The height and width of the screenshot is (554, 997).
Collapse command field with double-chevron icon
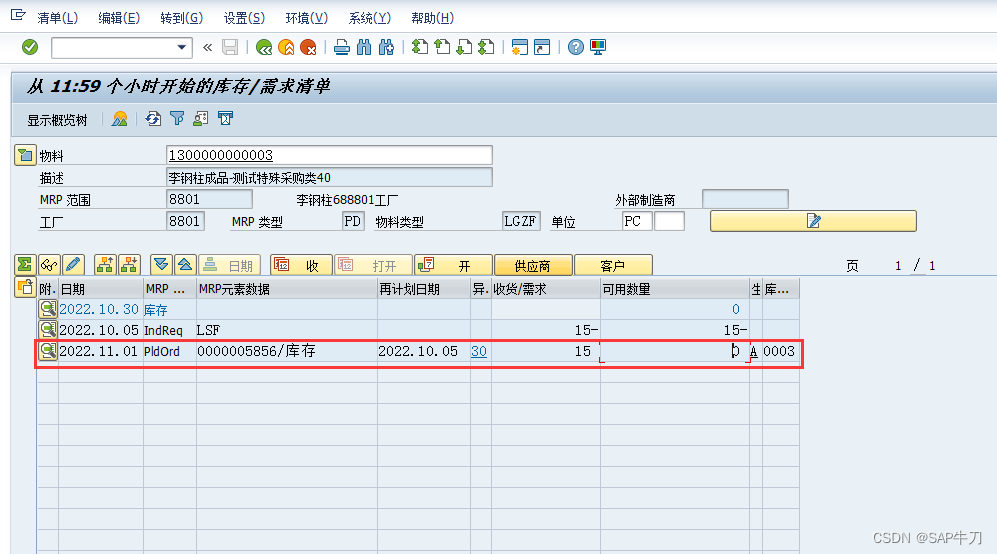[207, 47]
